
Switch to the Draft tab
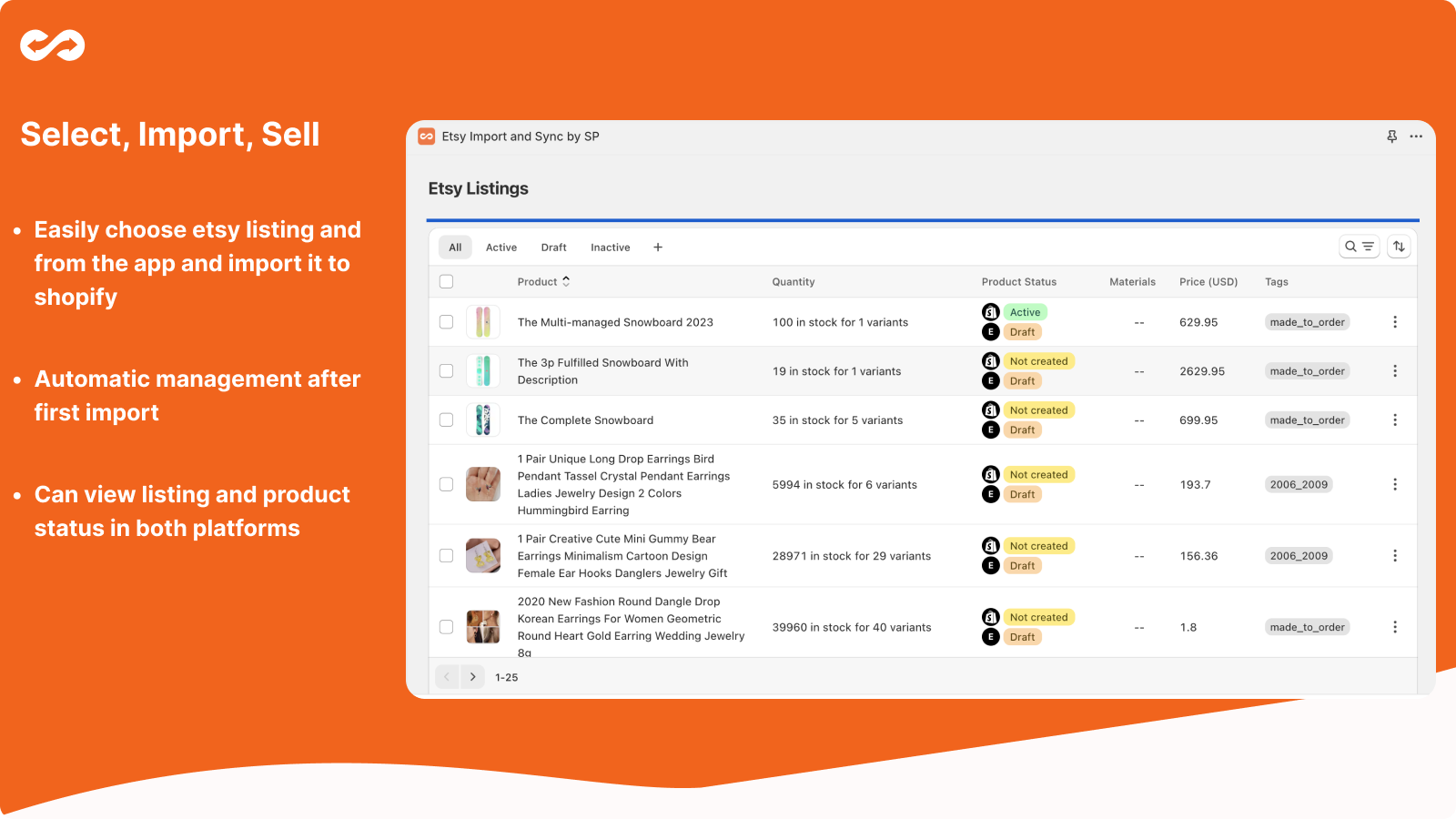(x=553, y=248)
